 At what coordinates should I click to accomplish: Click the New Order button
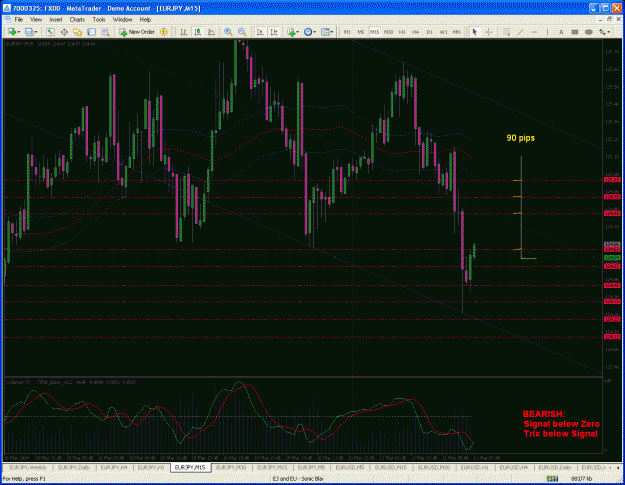(137, 32)
